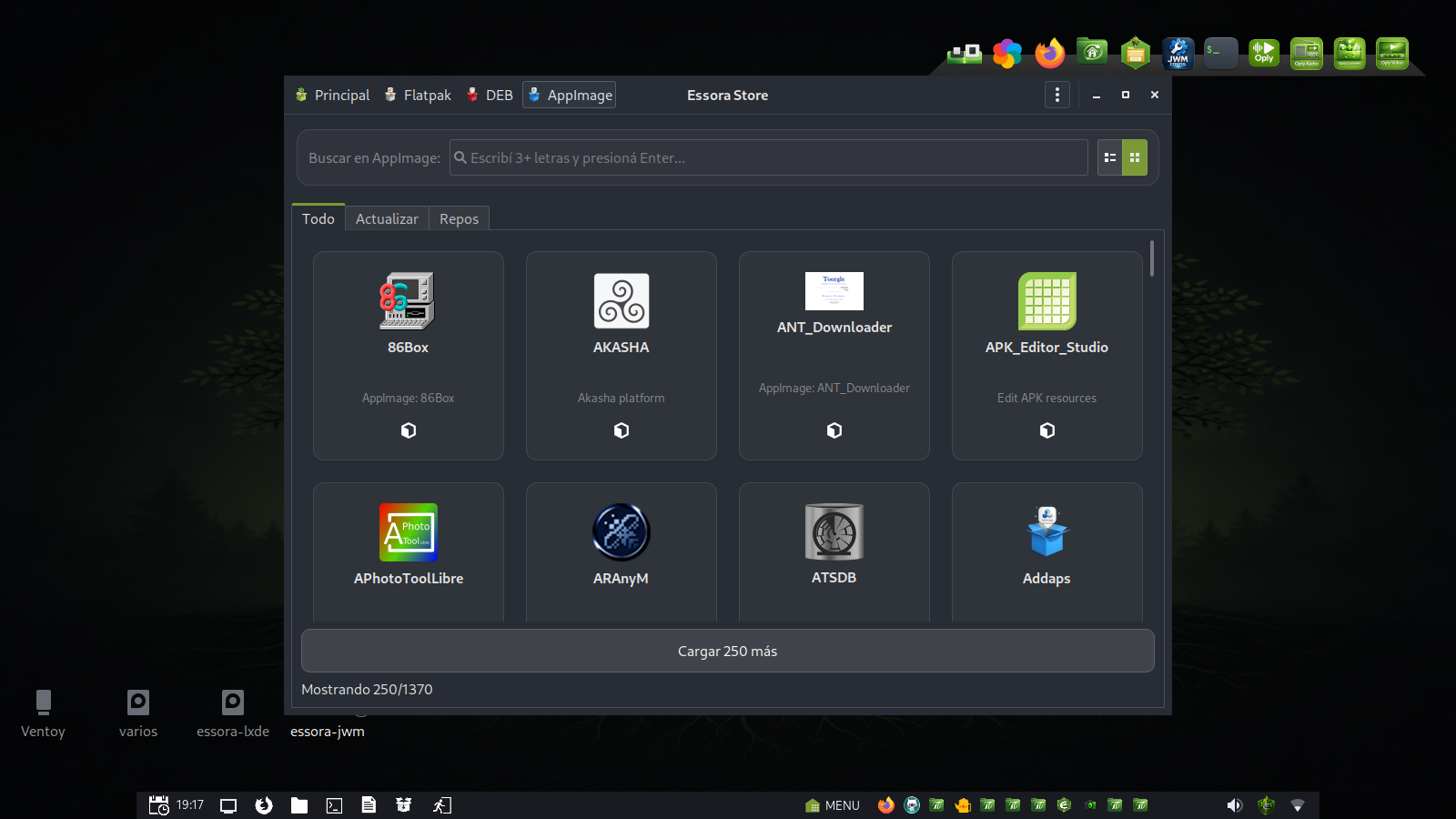Image resolution: width=1456 pixels, height=819 pixels.
Task: Click the package badge under Edit APK resources
Action: [1047, 430]
